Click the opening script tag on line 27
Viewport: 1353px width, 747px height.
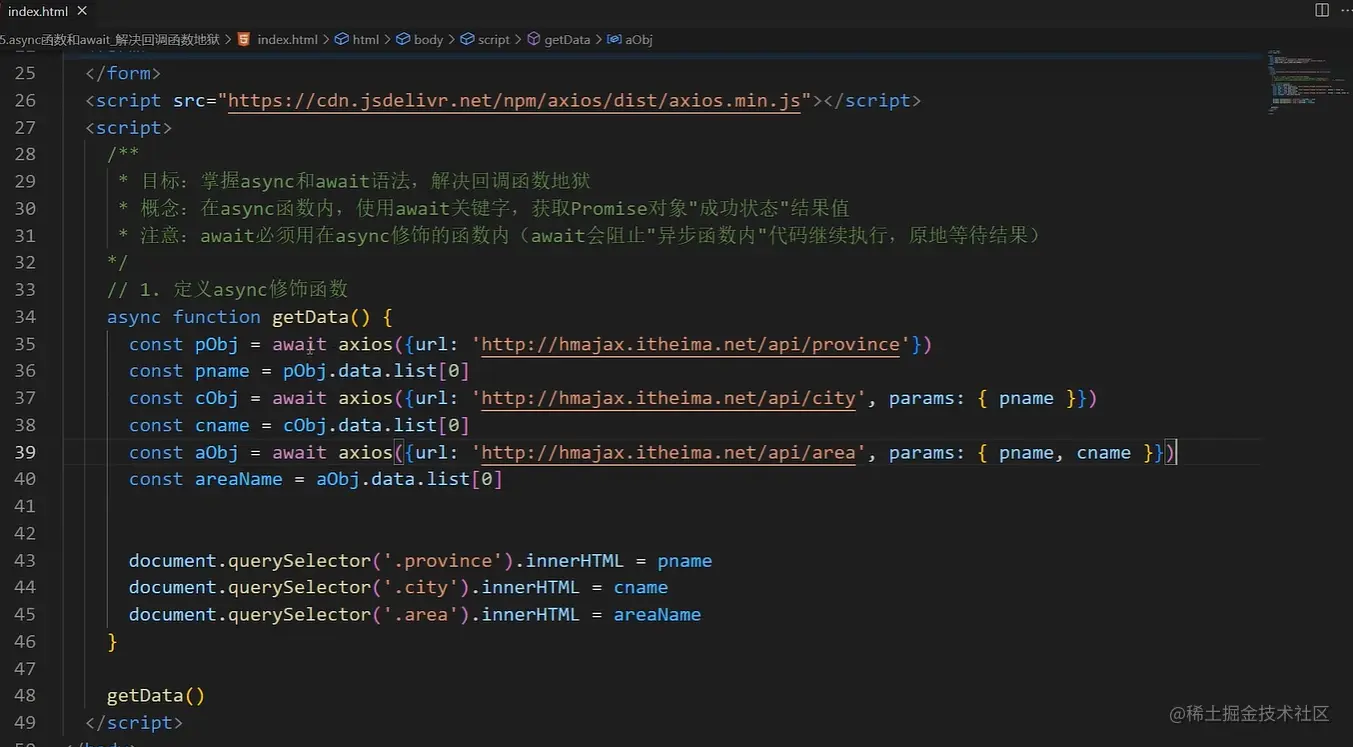pos(129,127)
